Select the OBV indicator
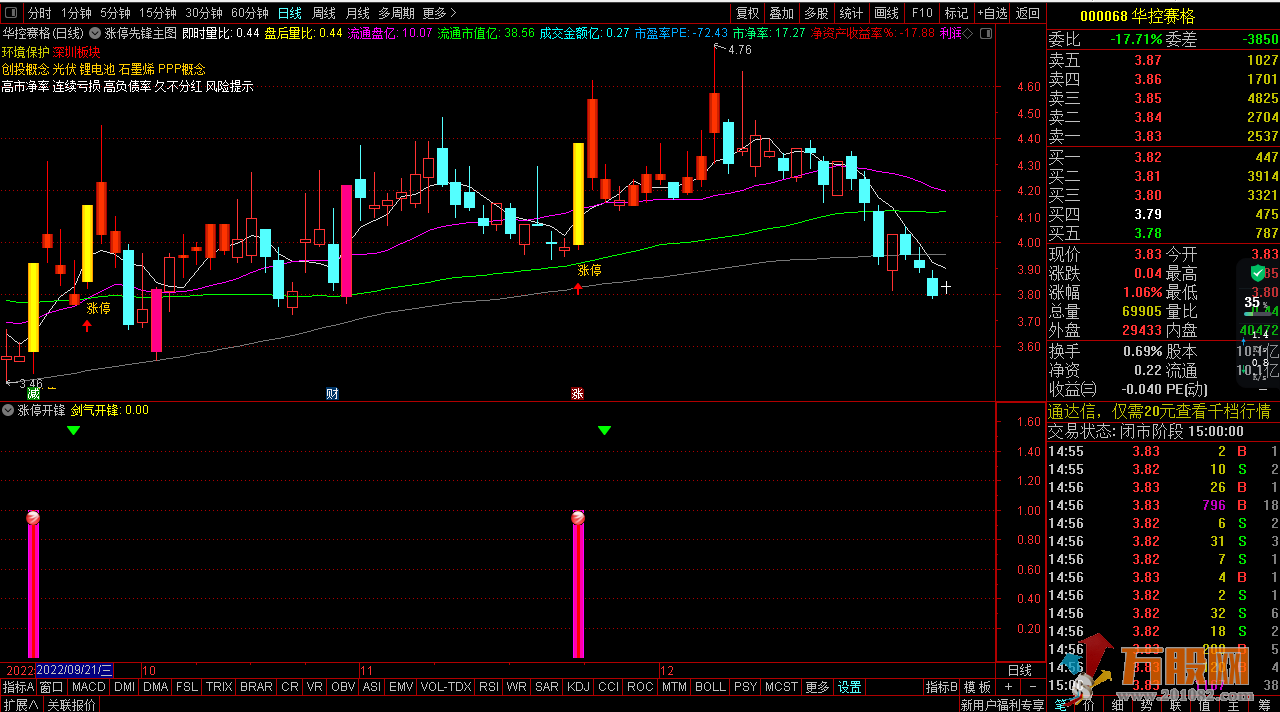The height and width of the screenshot is (712, 1280). 342,687
